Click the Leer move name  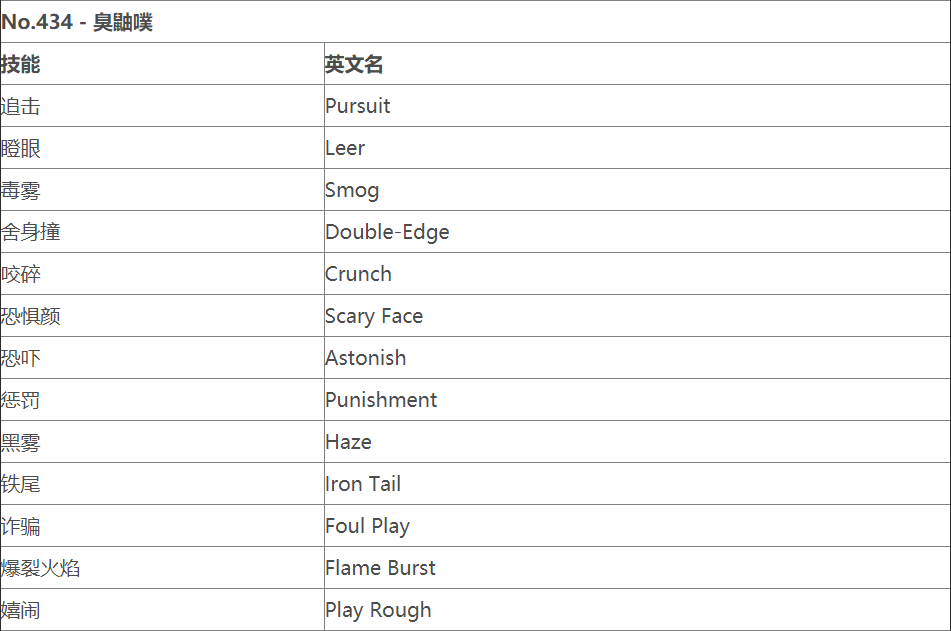pyautogui.click(x=345, y=148)
